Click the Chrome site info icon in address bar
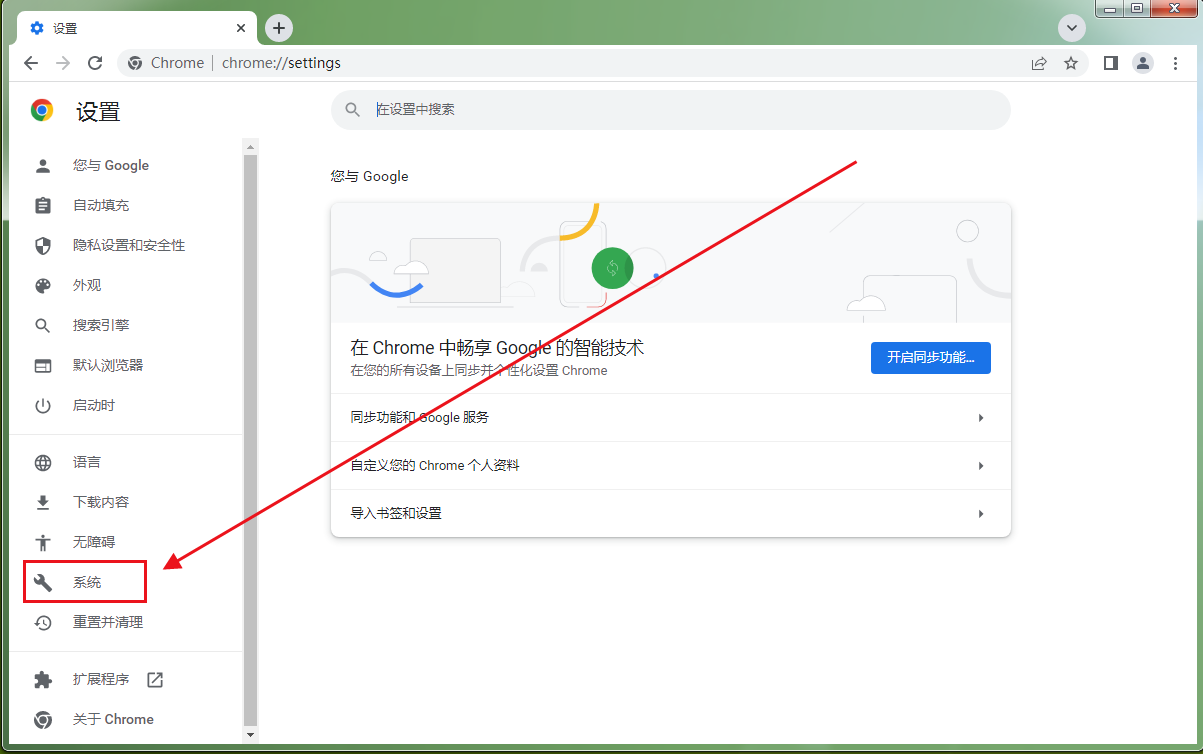This screenshot has height=754, width=1203. click(135, 63)
